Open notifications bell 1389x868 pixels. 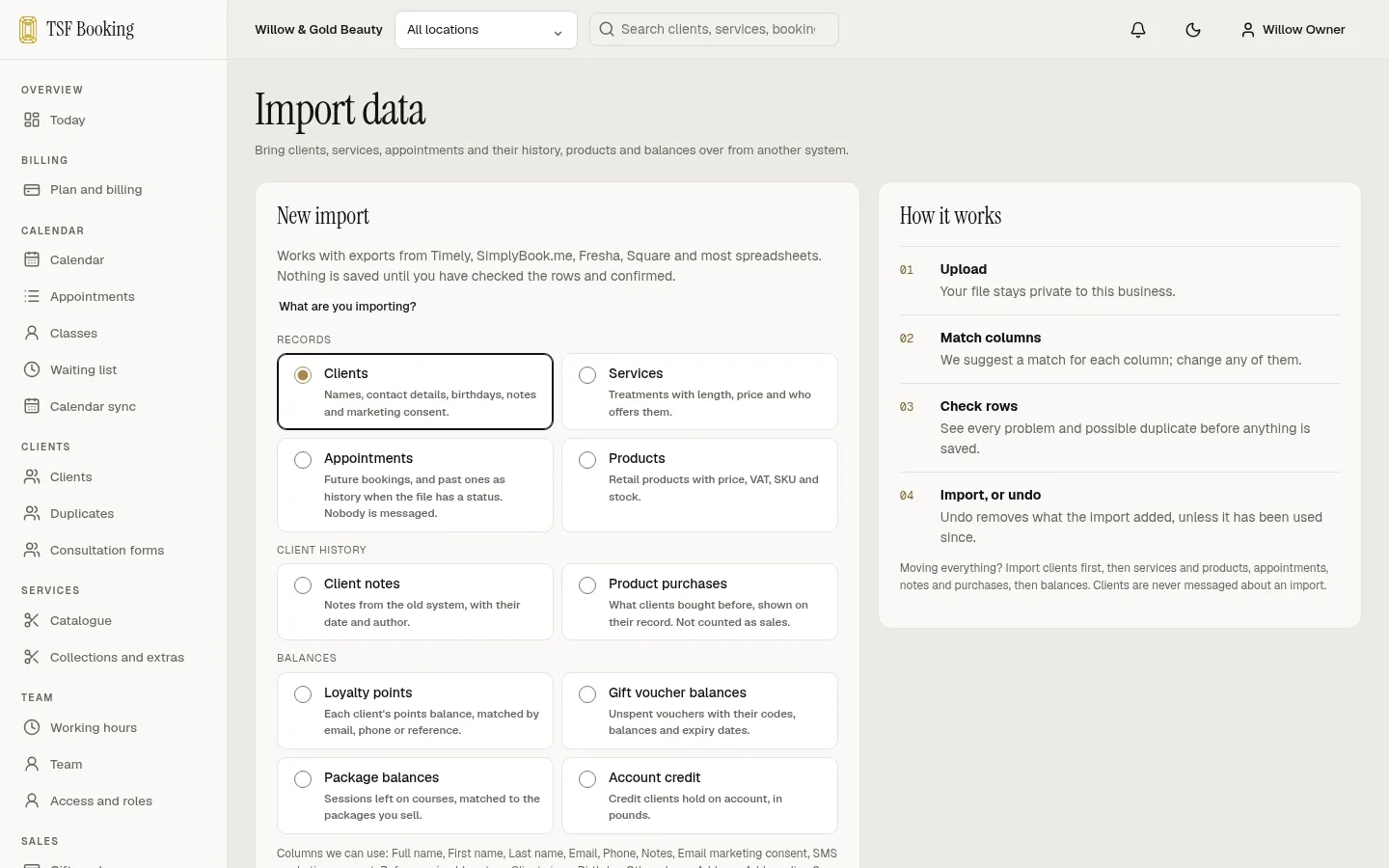[x=1138, y=30]
